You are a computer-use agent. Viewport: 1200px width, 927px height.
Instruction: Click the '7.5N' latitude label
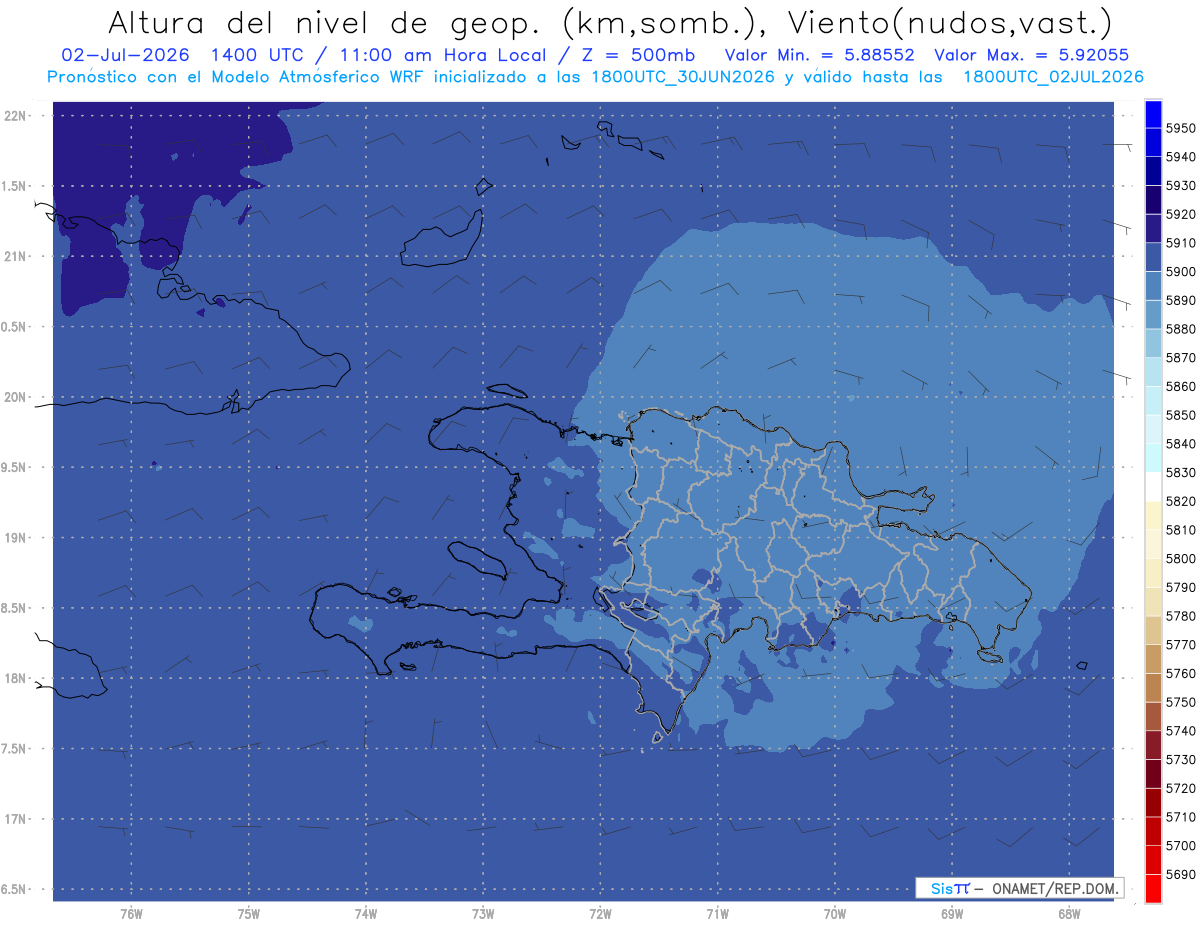tap(15, 749)
